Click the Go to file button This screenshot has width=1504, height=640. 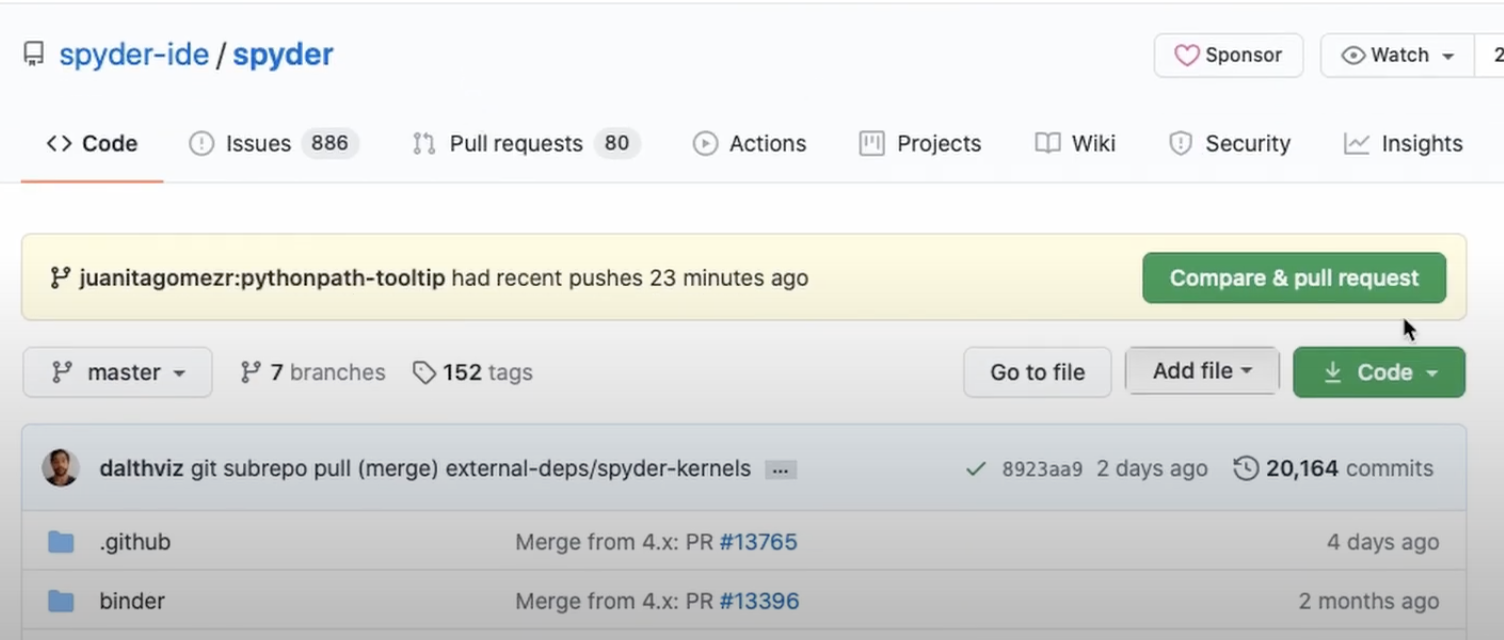coord(1037,373)
